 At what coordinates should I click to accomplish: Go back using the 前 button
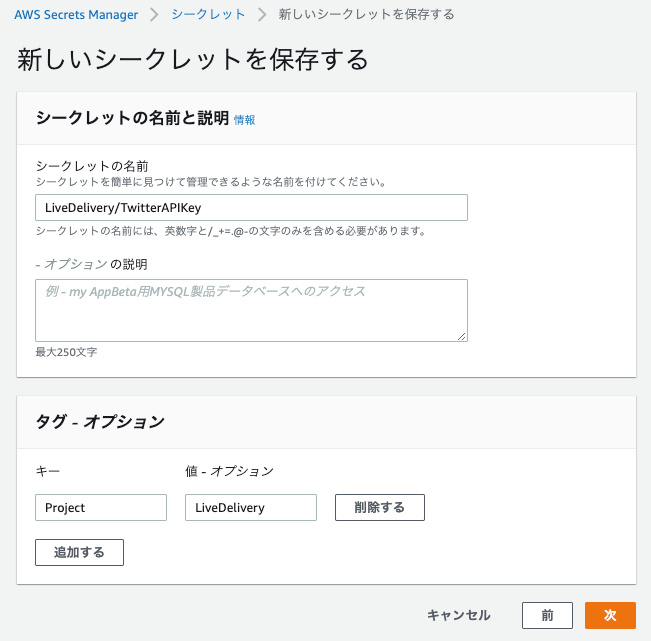click(547, 615)
